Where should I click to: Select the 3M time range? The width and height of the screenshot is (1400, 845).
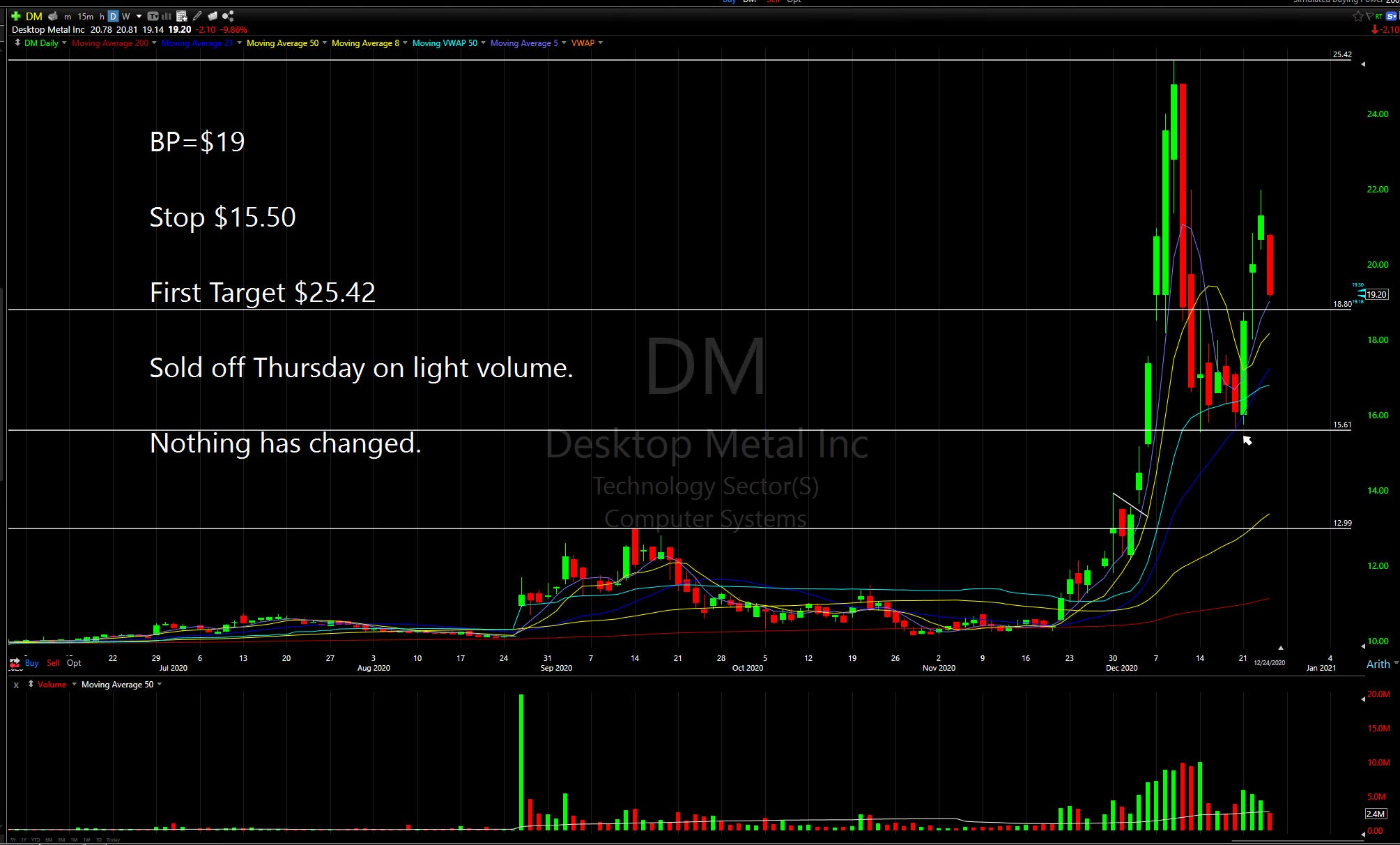pyautogui.click(x=61, y=839)
